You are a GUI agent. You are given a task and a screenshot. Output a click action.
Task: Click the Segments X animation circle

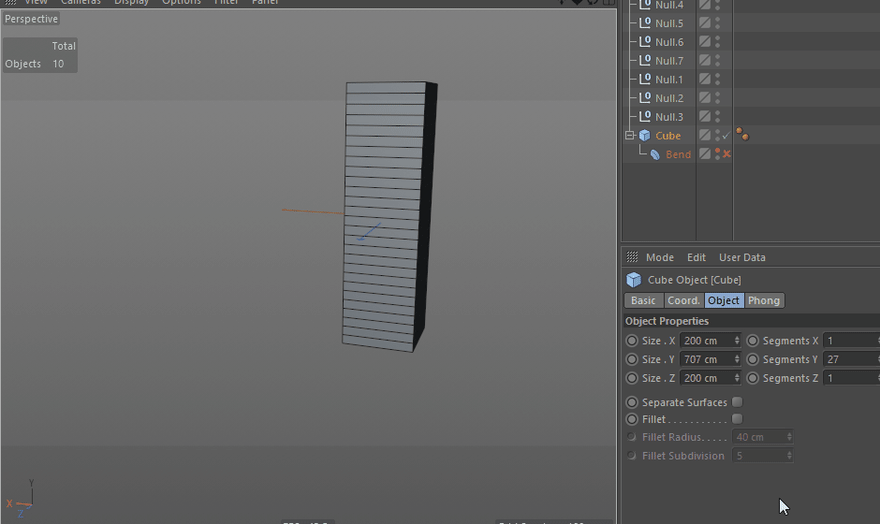(753, 341)
